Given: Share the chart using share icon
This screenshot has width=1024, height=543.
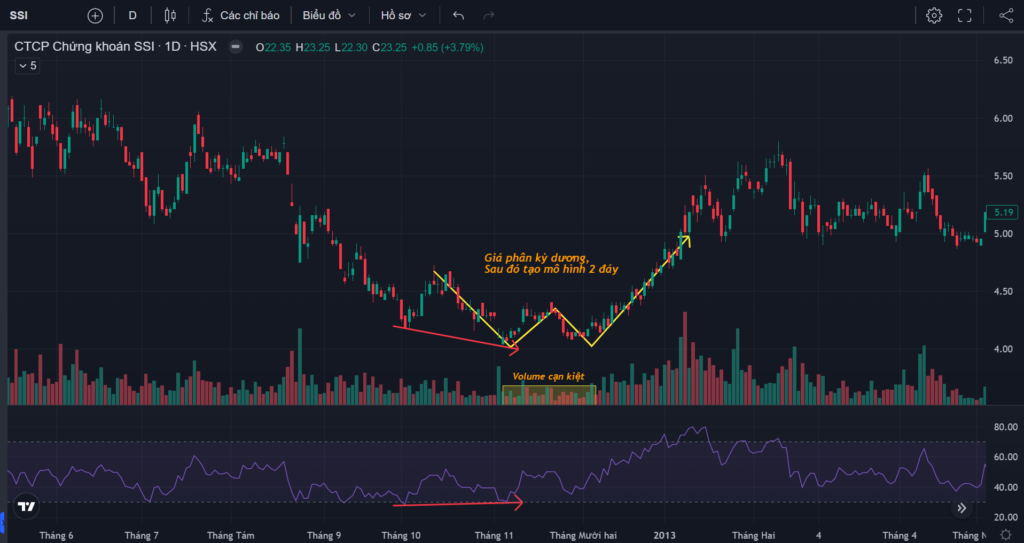Looking at the screenshot, I should pyautogui.click(x=1006, y=16).
